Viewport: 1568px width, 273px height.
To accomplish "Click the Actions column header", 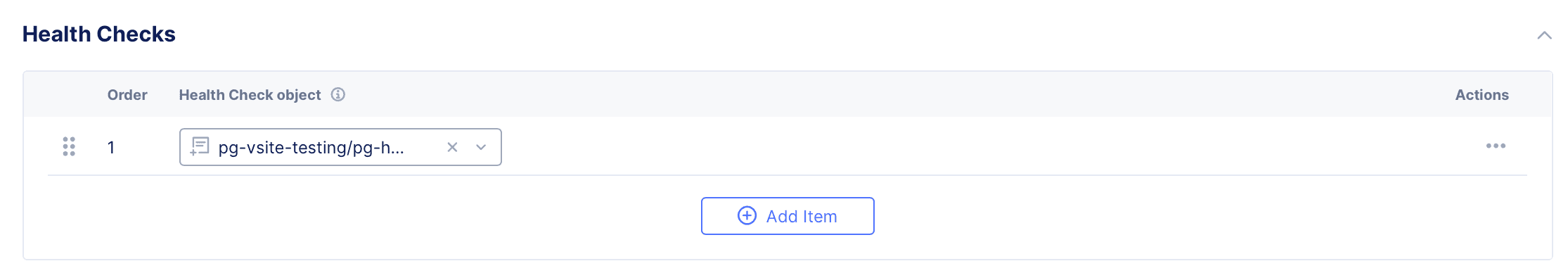I will click(1482, 95).
